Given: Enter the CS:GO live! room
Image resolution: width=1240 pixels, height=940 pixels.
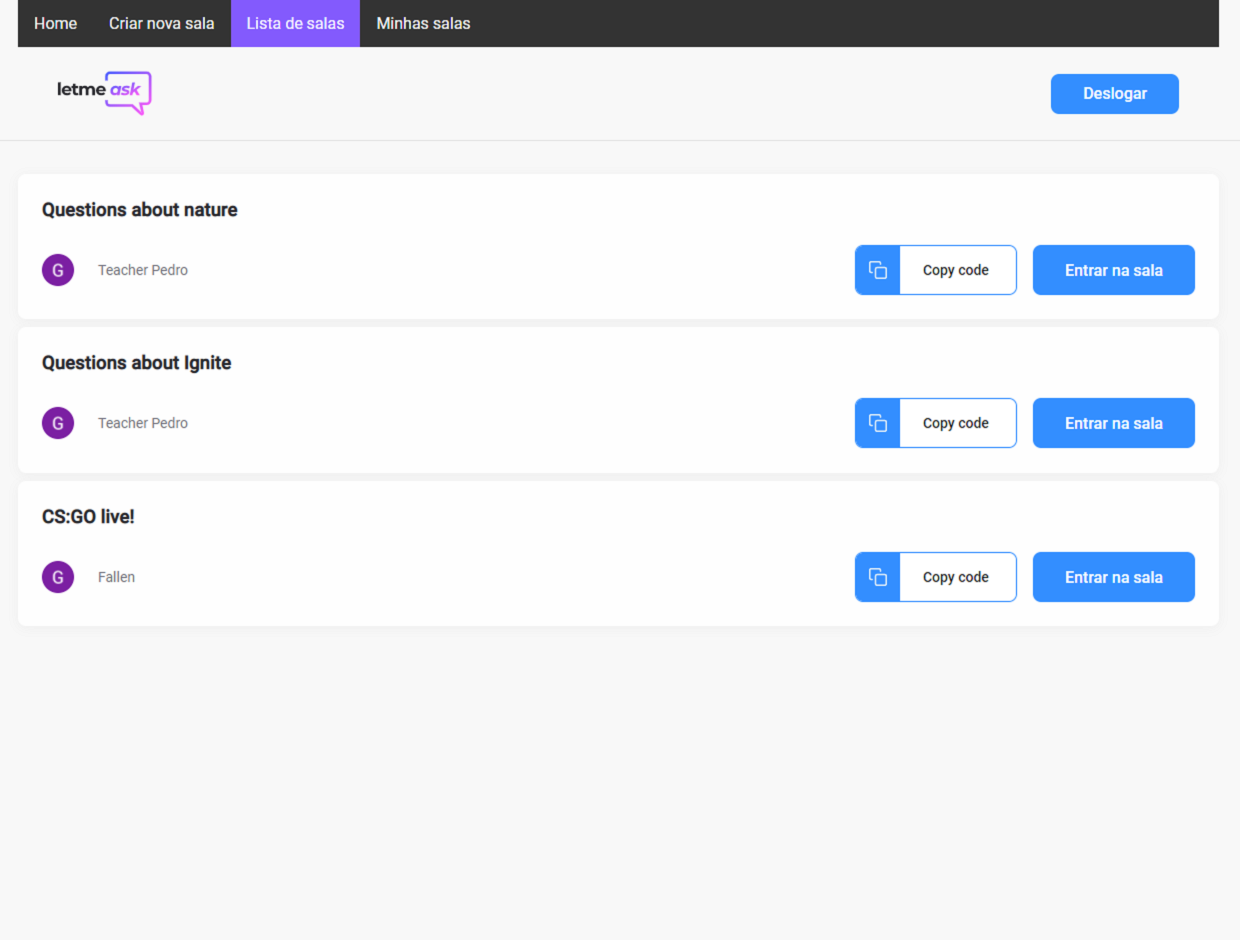Looking at the screenshot, I should [x=1113, y=576].
